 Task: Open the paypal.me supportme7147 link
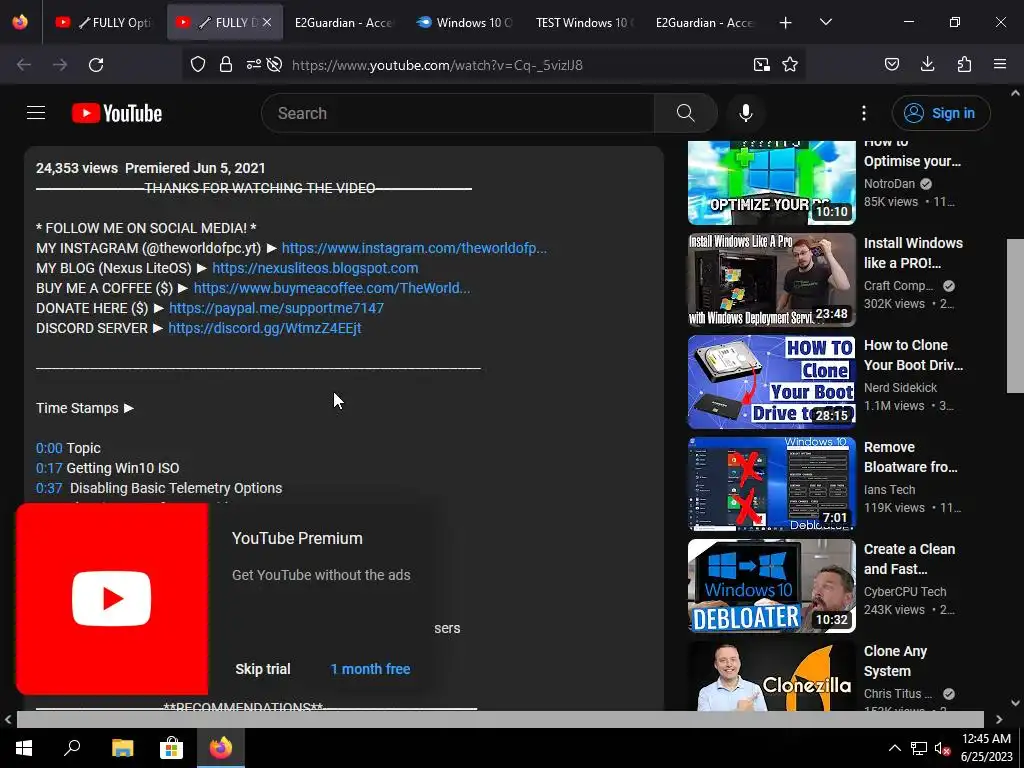276,308
